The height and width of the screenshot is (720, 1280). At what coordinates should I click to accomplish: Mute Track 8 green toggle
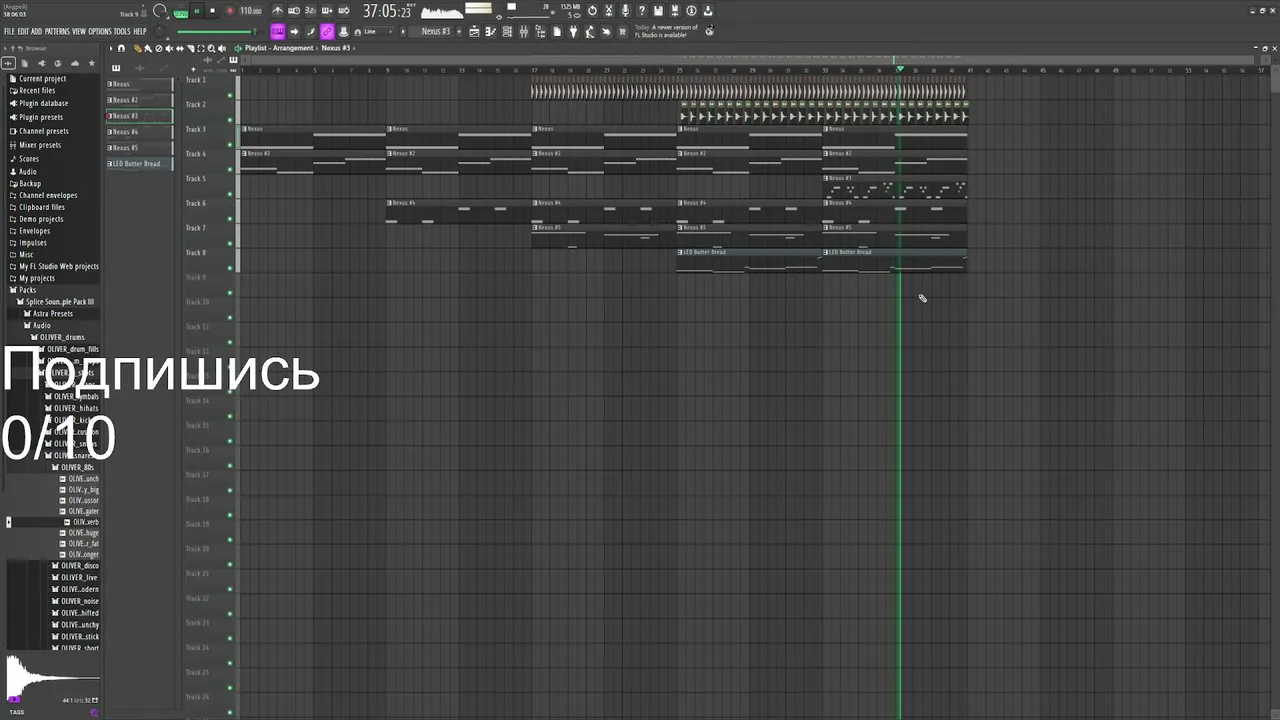(x=230, y=268)
